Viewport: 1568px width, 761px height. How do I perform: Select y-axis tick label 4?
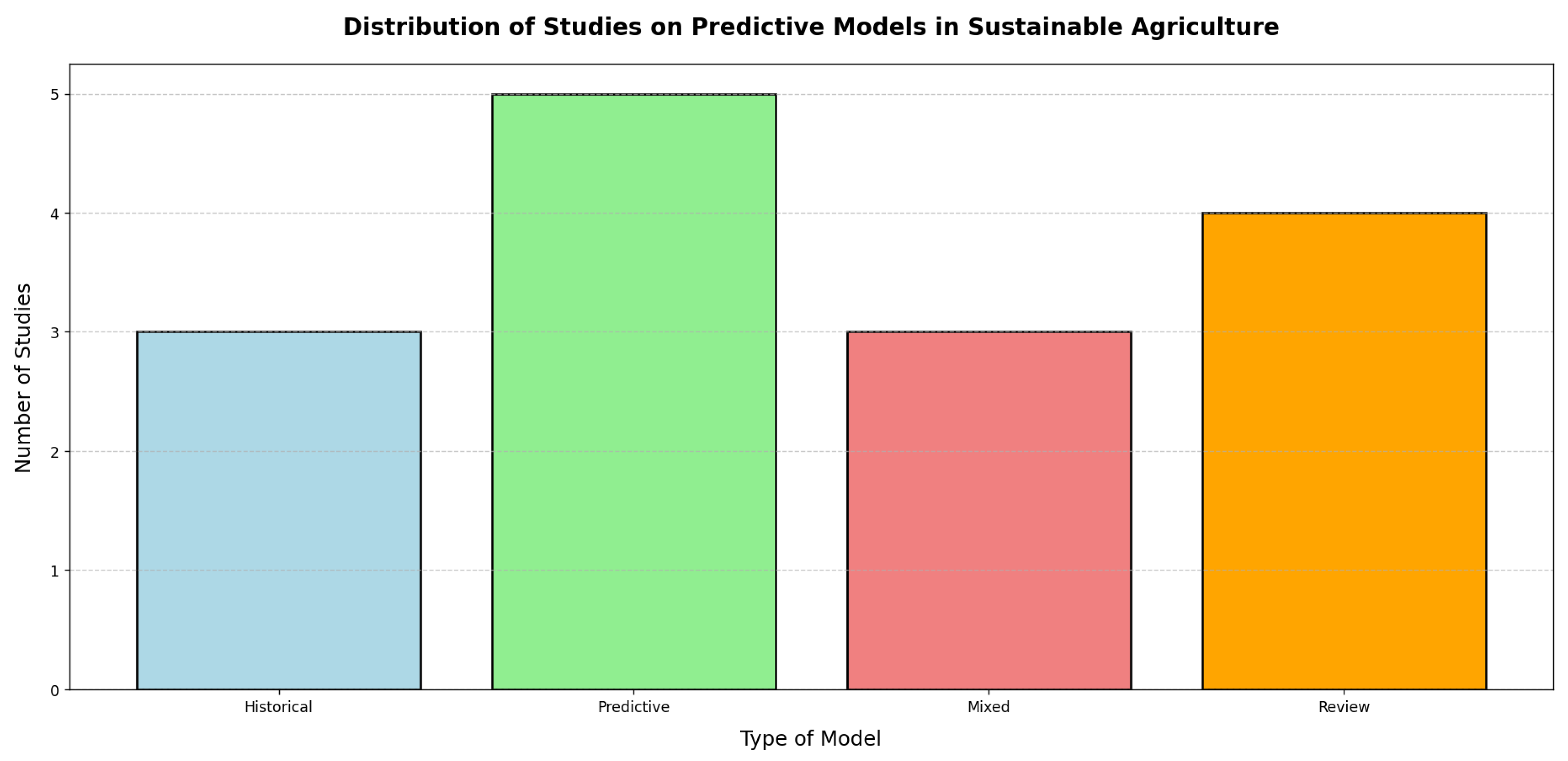tap(55, 214)
